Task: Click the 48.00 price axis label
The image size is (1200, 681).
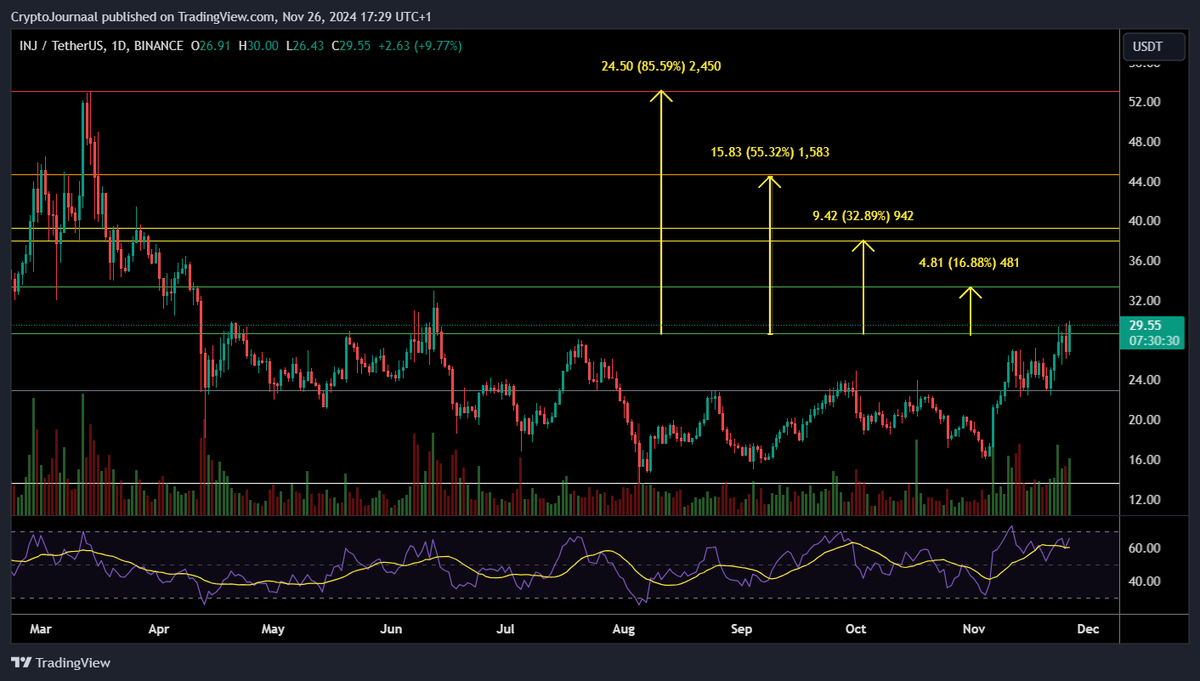Action: [1145, 142]
